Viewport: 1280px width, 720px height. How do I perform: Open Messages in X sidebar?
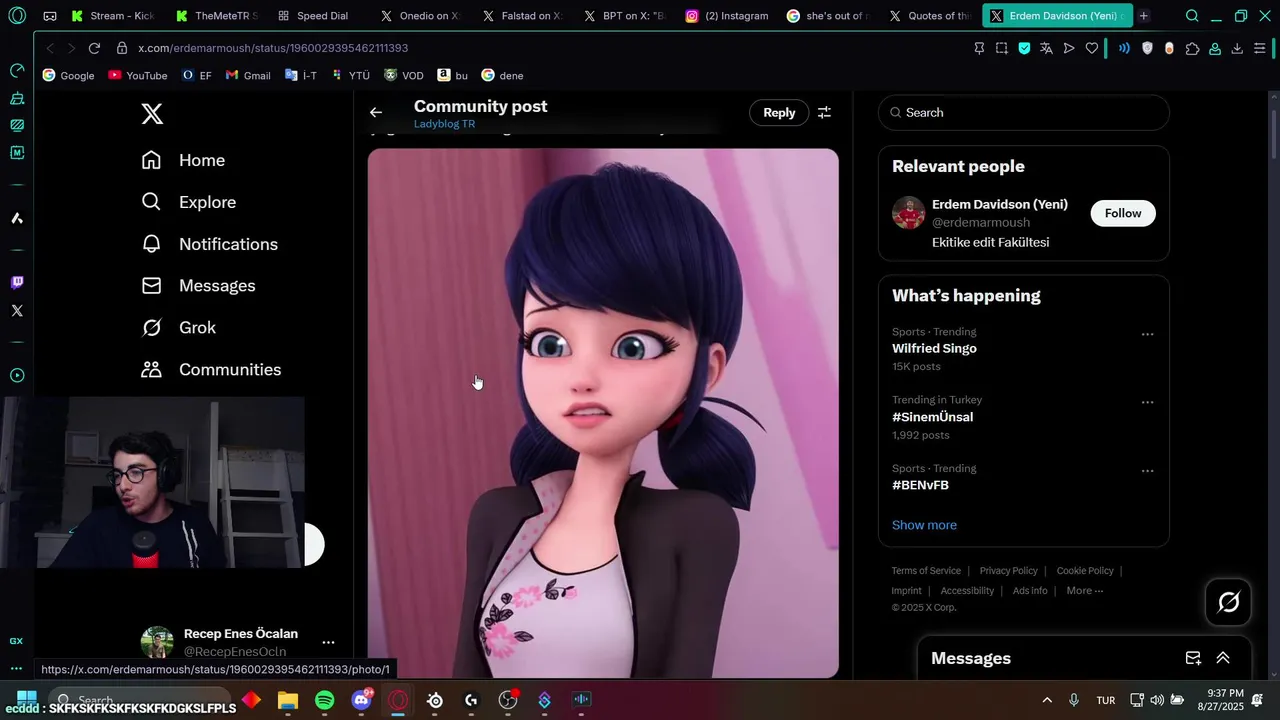[199, 286]
